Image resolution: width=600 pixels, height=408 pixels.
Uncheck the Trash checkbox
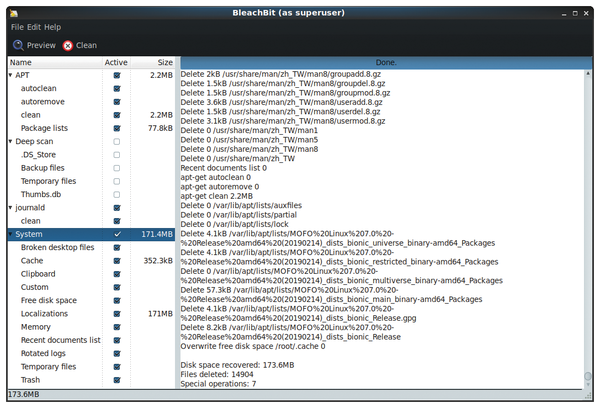(117, 380)
